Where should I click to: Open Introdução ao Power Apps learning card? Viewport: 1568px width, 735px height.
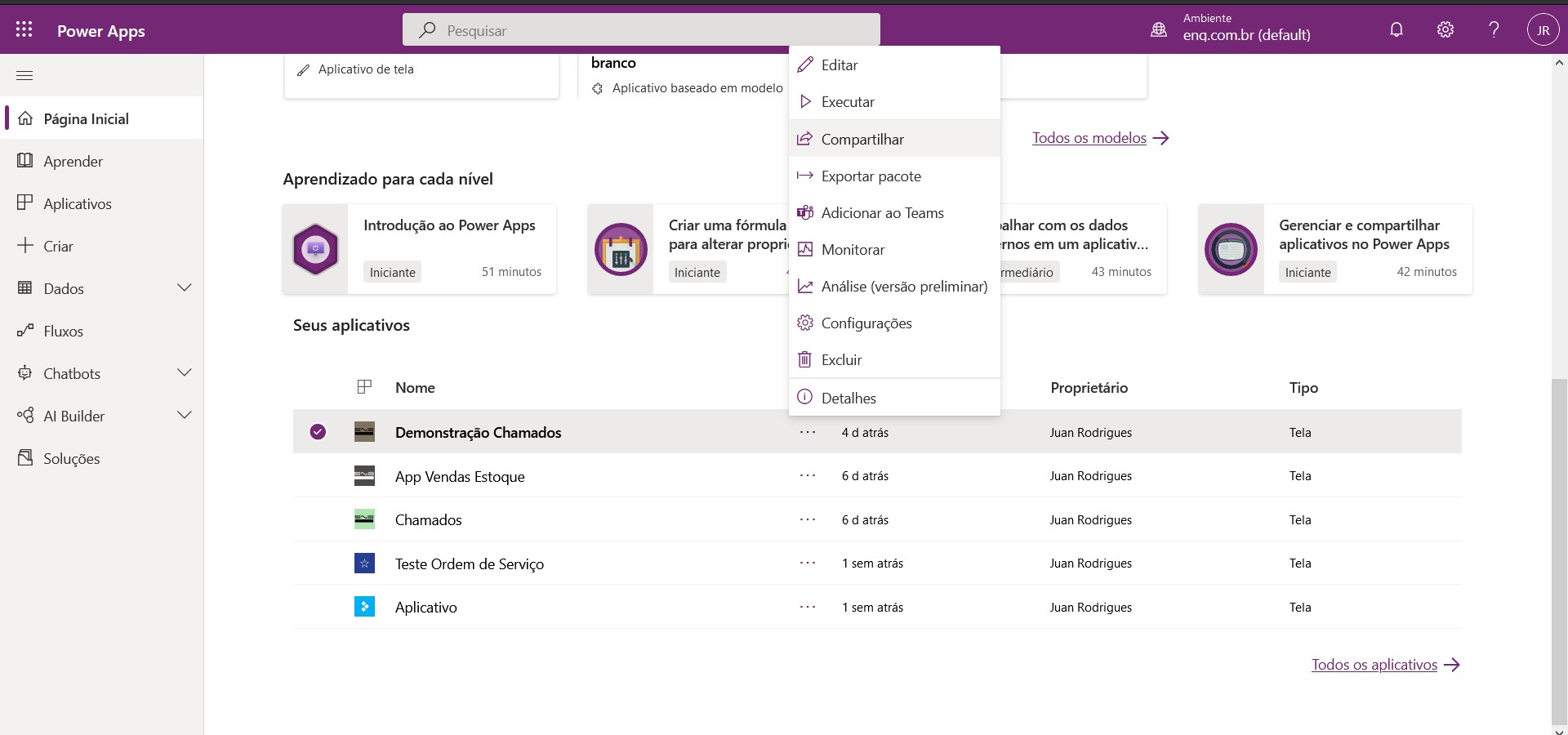click(x=420, y=249)
